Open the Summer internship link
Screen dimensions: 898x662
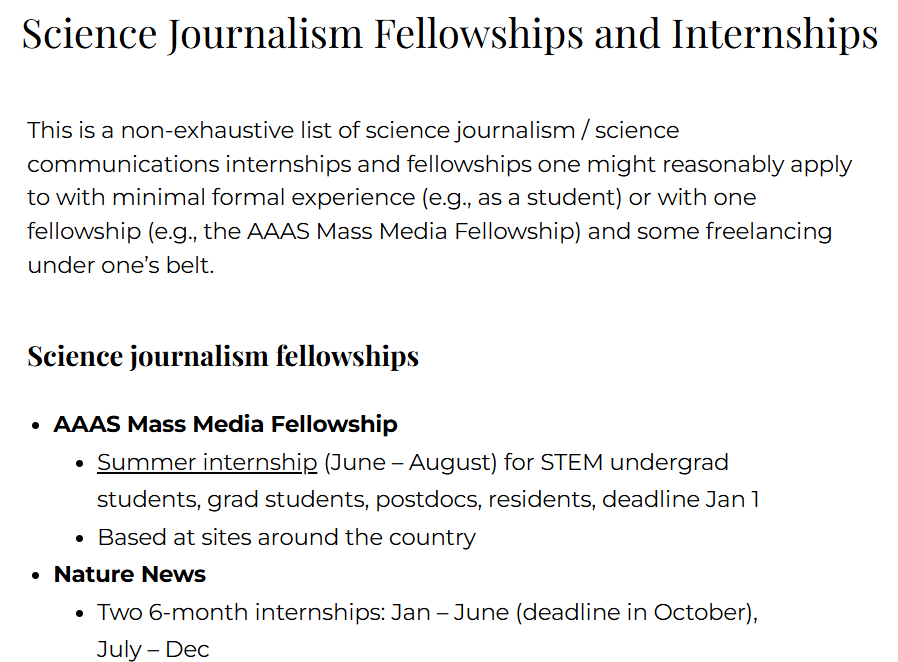[x=206, y=463]
